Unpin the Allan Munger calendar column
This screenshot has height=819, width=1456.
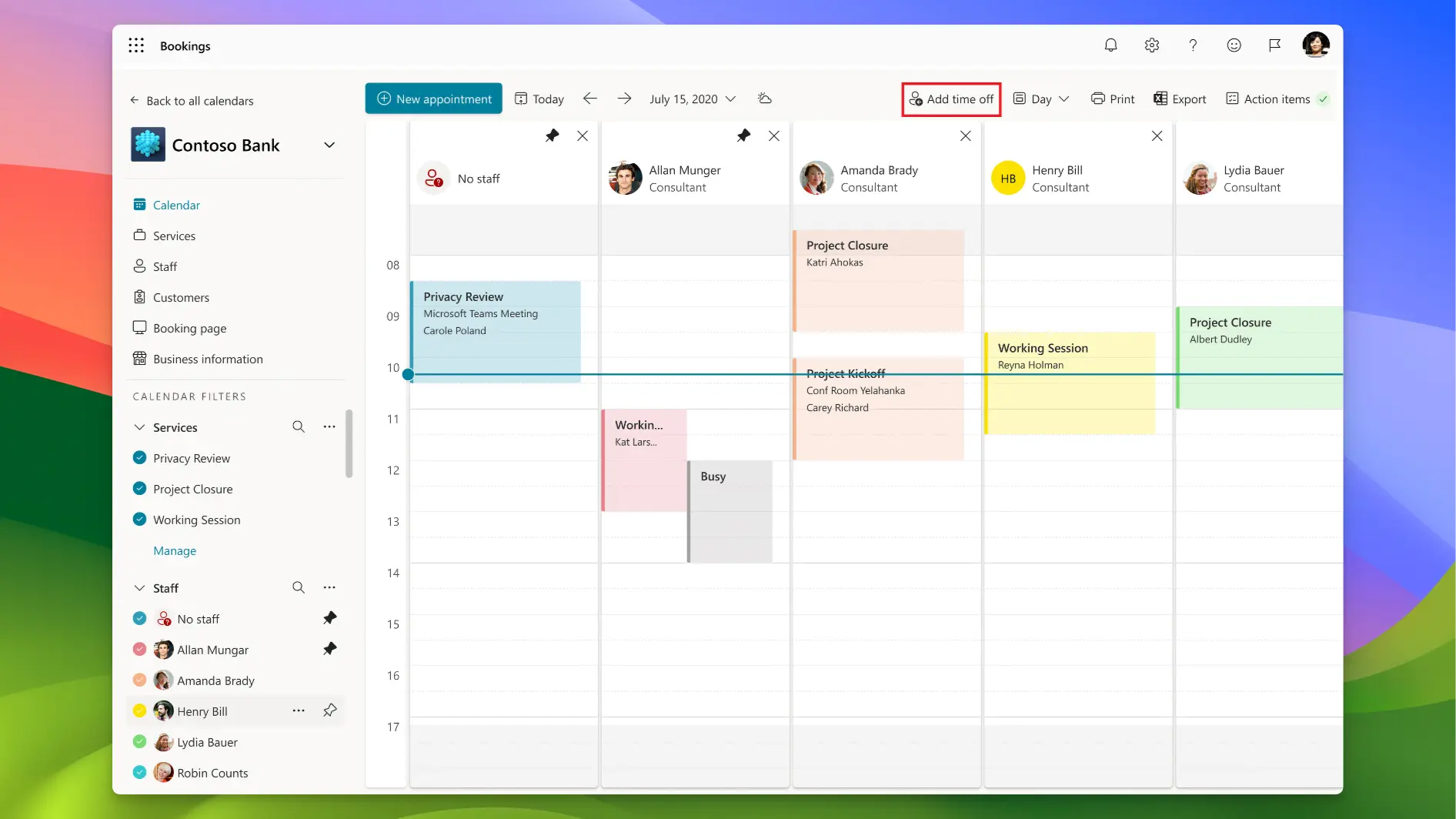point(743,135)
